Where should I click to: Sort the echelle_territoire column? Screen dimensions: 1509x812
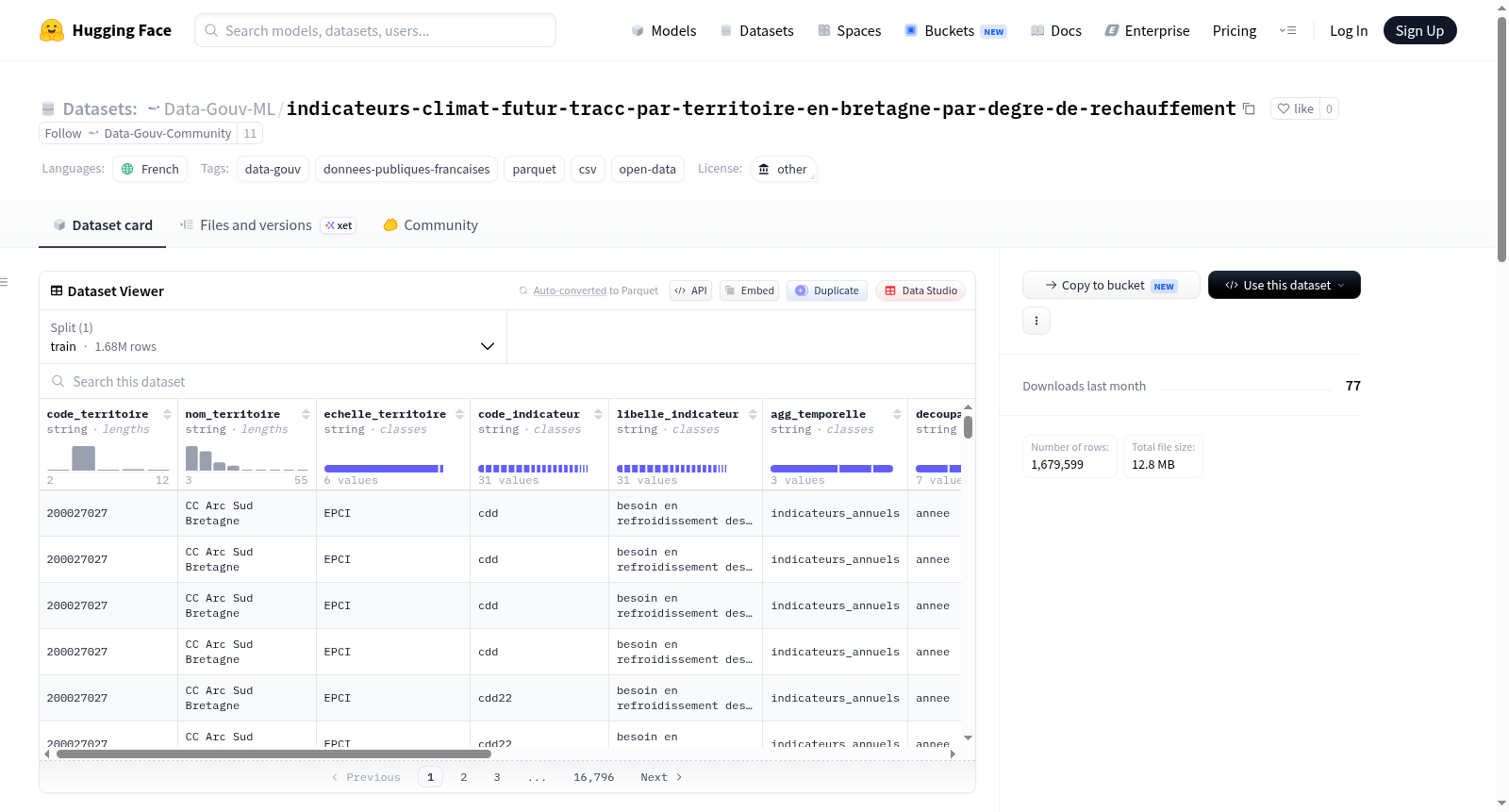click(x=459, y=414)
